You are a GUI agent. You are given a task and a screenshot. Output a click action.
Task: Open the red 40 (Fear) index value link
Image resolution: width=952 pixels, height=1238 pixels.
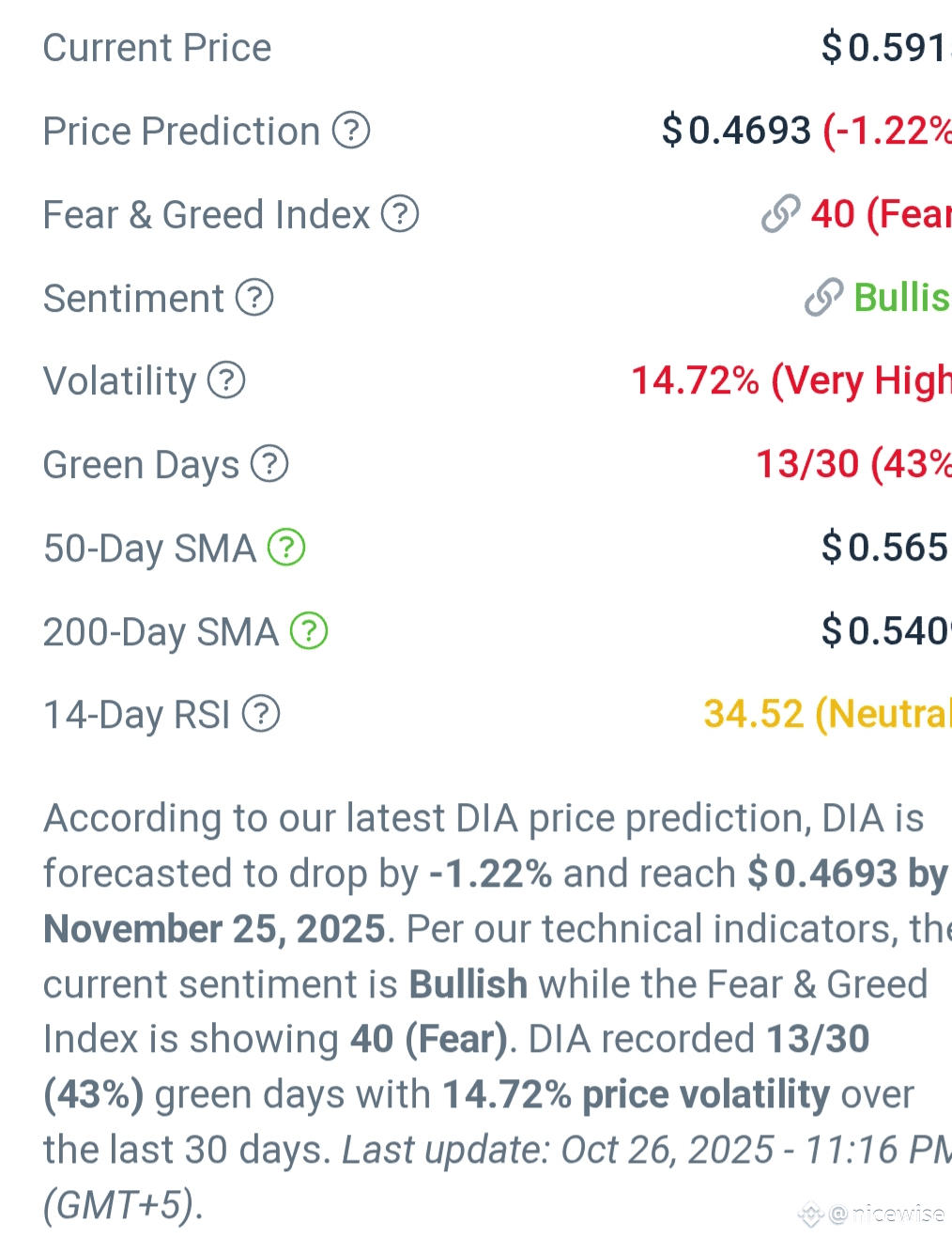click(881, 214)
